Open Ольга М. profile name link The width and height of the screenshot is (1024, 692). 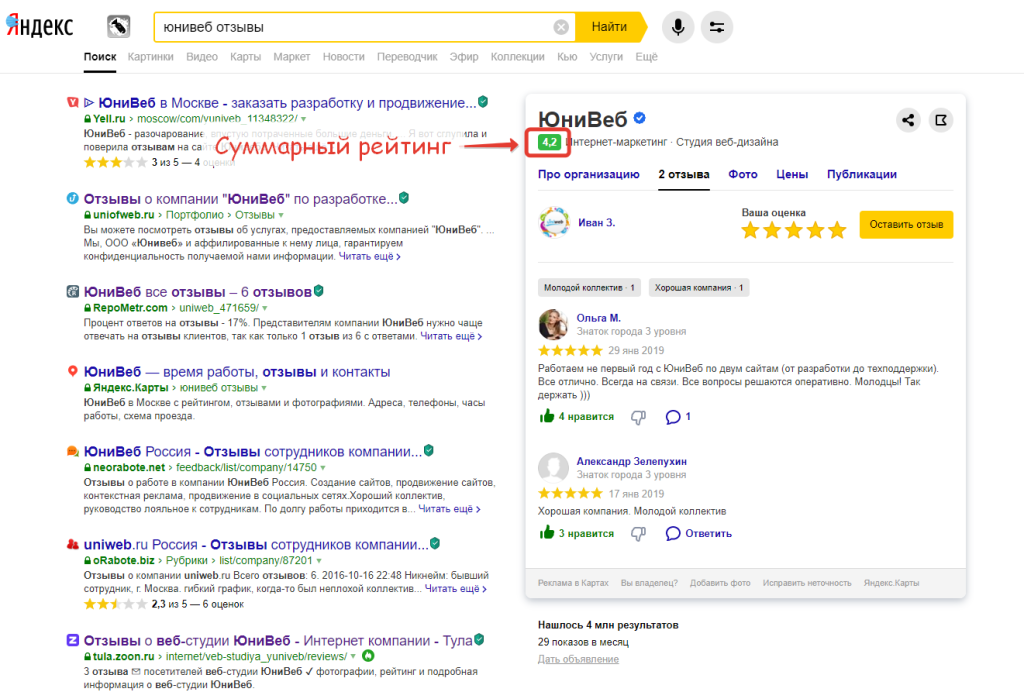pyautogui.click(x=598, y=318)
